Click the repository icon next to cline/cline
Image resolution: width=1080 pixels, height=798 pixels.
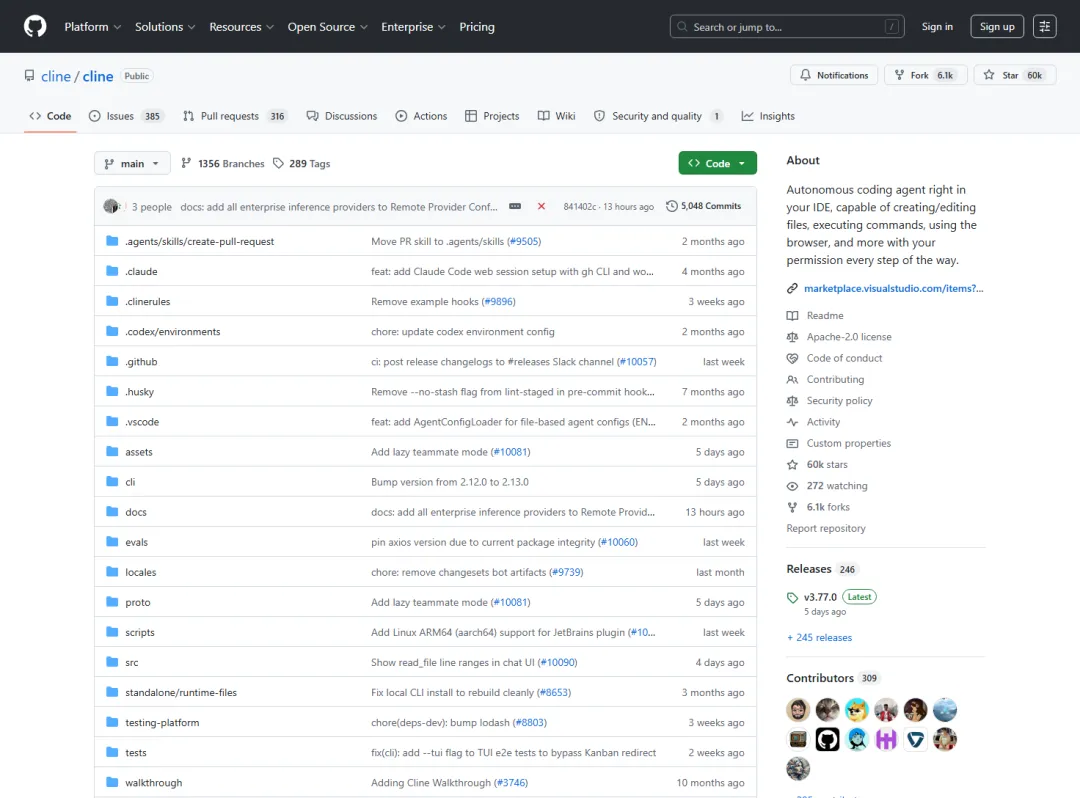tap(29, 76)
